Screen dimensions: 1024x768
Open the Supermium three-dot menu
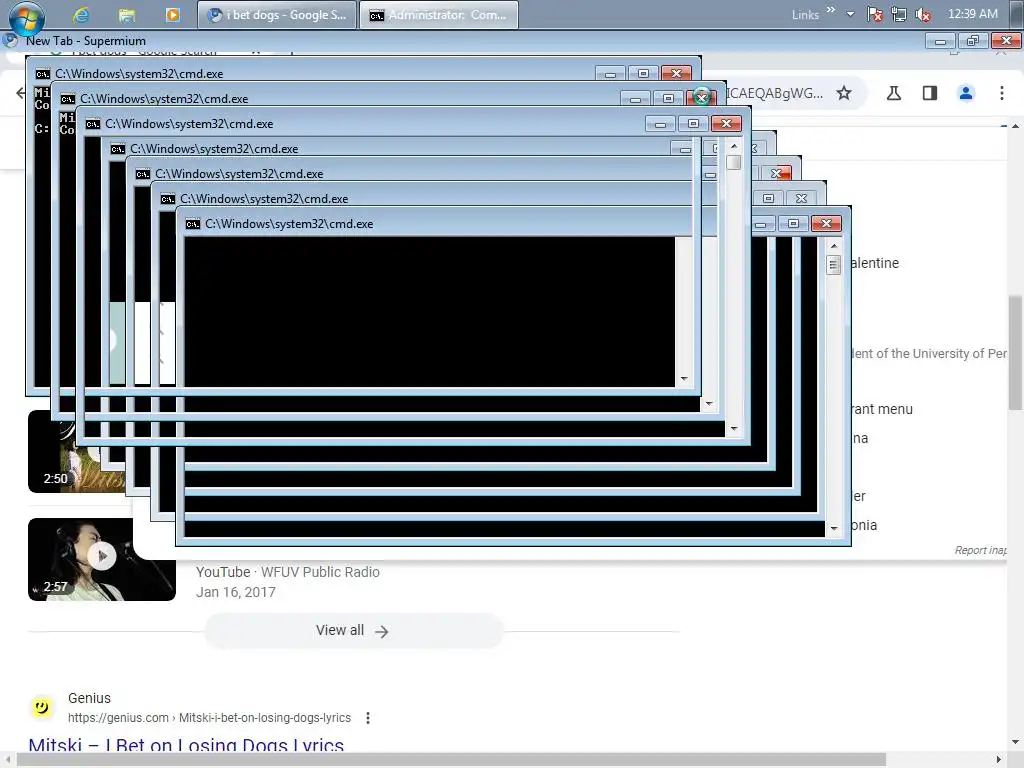[x=1002, y=93]
